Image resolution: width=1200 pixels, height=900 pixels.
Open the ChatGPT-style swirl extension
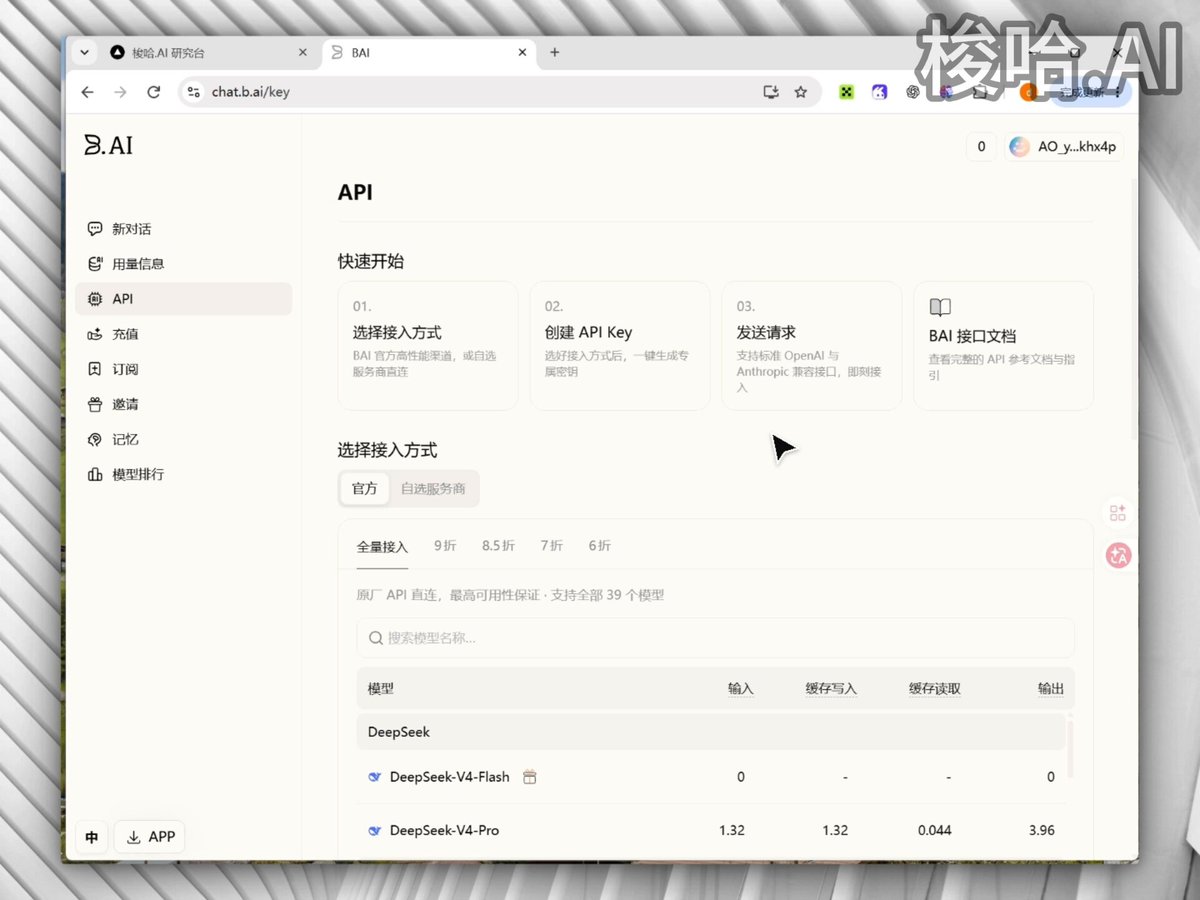[913, 92]
